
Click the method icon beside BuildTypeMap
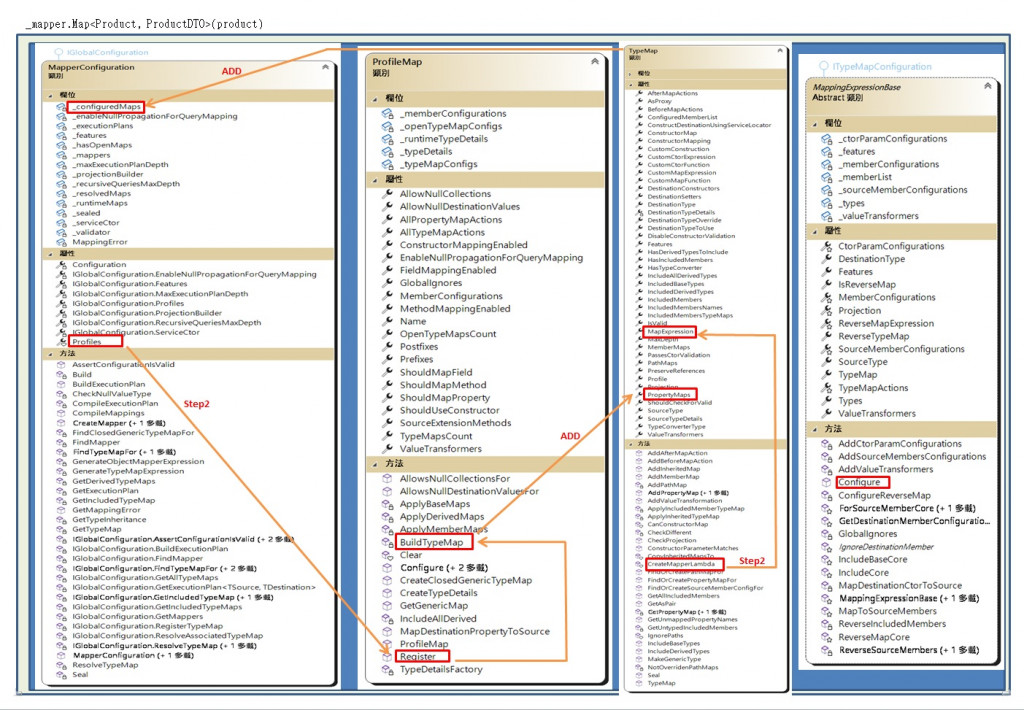click(x=387, y=542)
